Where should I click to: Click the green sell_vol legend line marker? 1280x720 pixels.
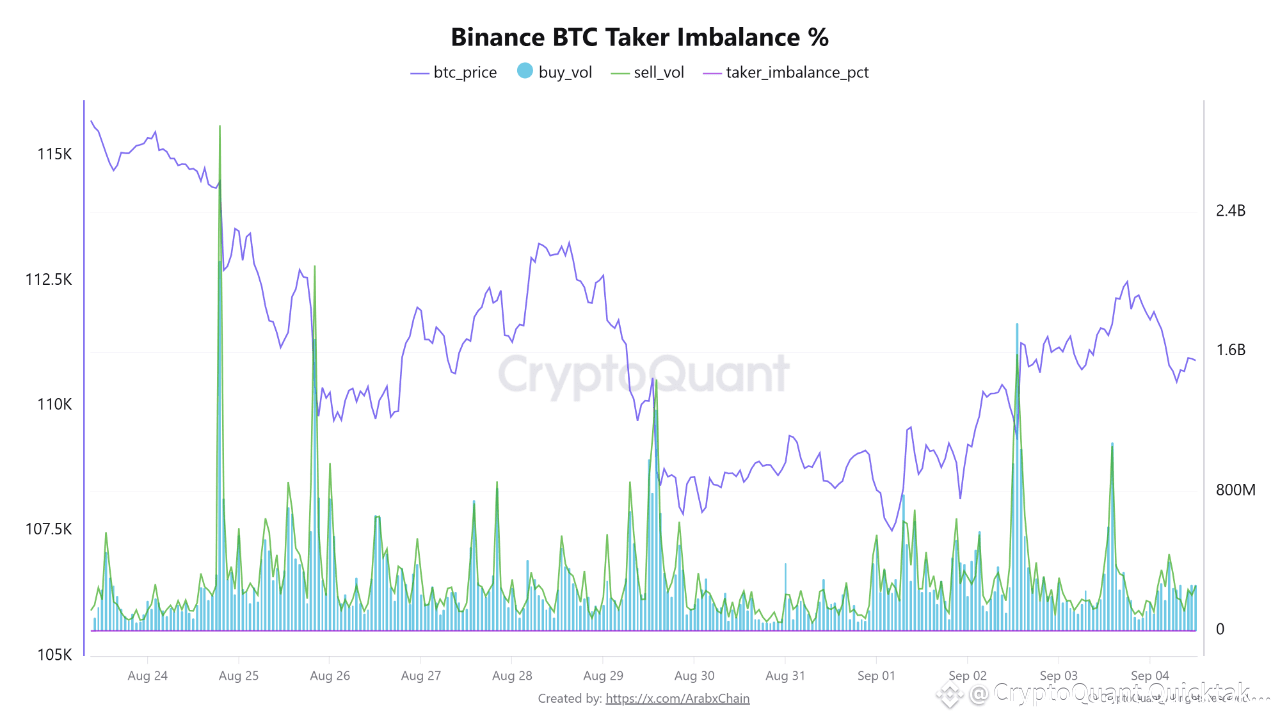pyautogui.click(x=619, y=72)
